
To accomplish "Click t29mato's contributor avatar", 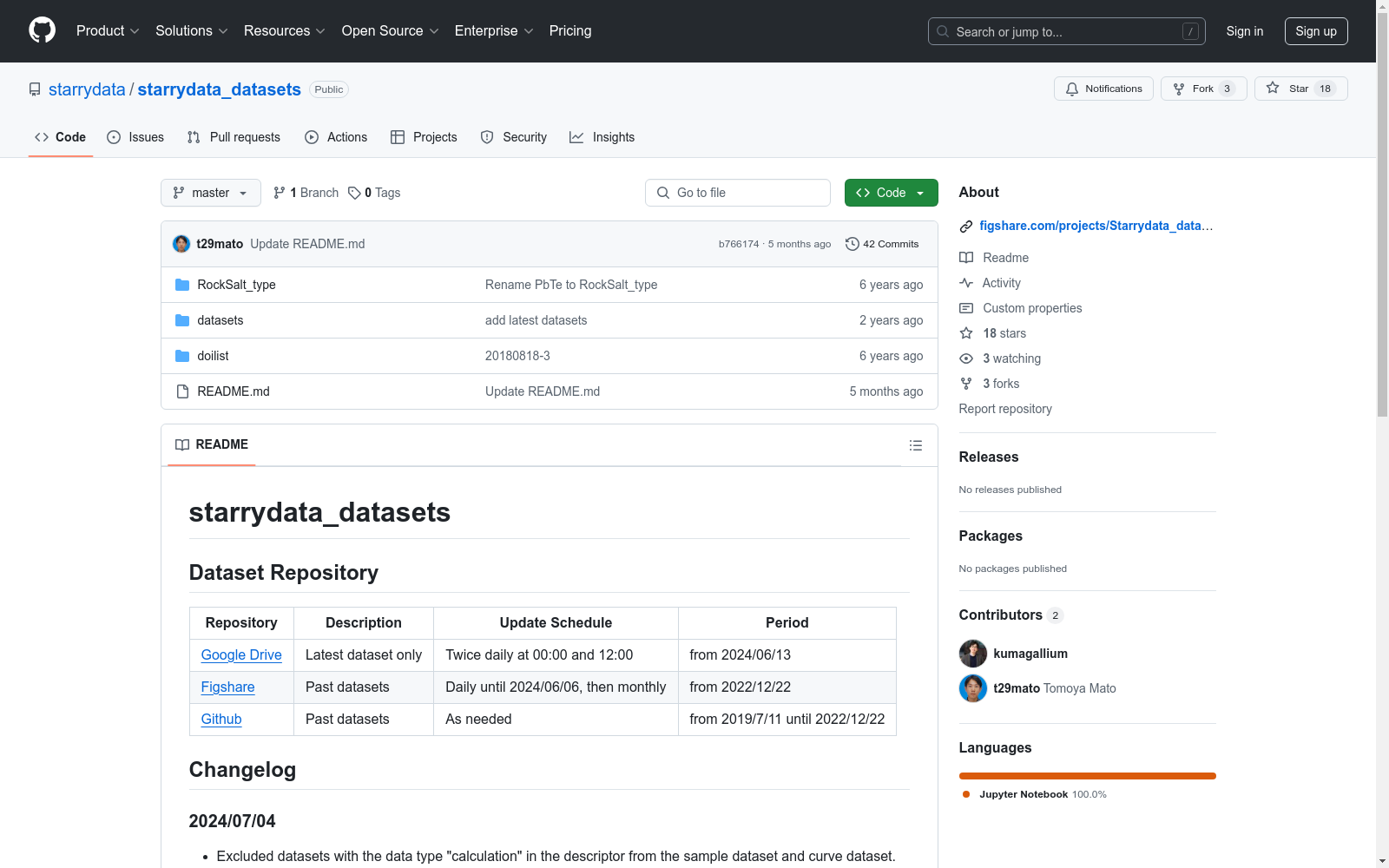I will pyautogui.click(x=973, y=688).
